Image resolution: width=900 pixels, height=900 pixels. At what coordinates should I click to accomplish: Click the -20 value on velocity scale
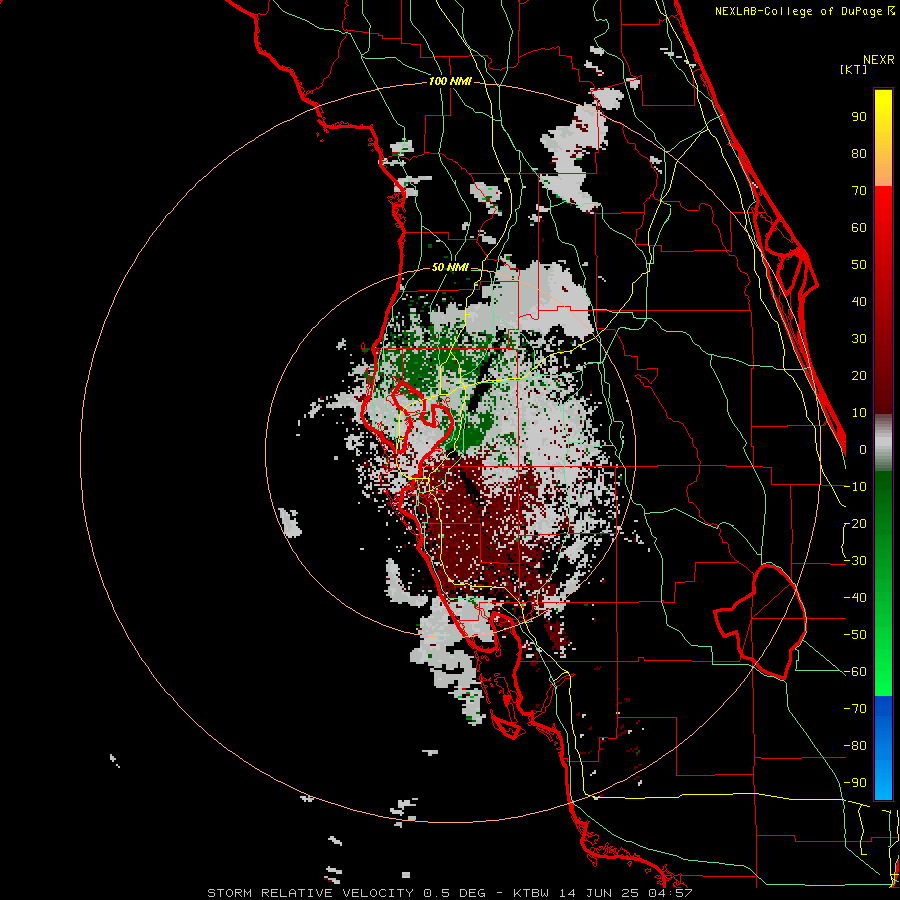pos(855,524)
